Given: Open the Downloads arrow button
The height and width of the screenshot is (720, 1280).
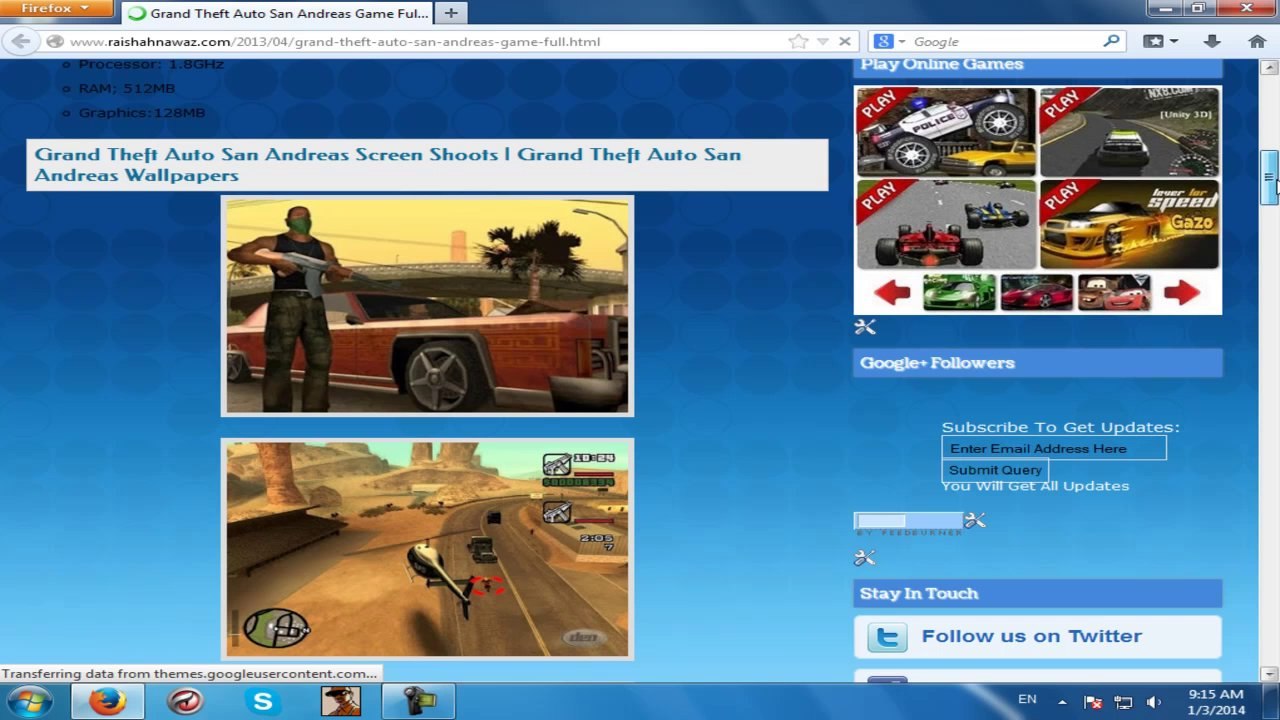Looking at the screenshot, I should pos(1212,41).
